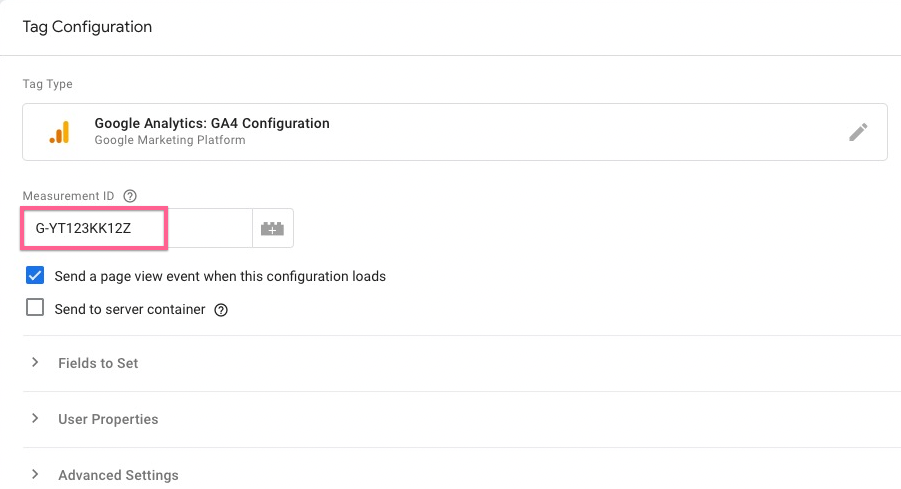Open the Fields to Set section label
The width and height of the screenshot is (901, 489).
pyautogui.click(x=98, y=363)
